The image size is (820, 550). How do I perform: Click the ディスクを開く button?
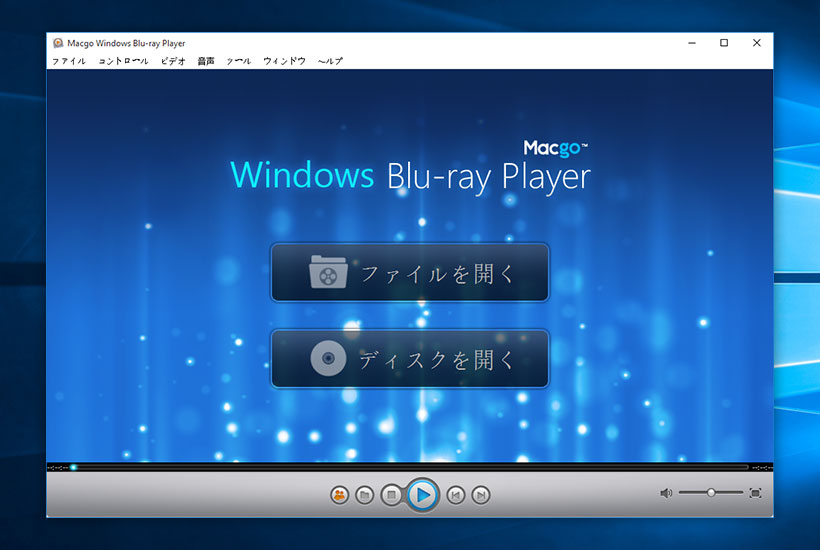pos(409,359)
